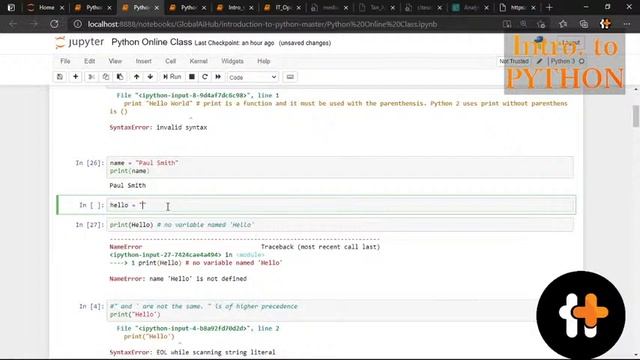This screenshot has width=640, height=360.
Task: Open the Help menu
Action: [264, 61]
